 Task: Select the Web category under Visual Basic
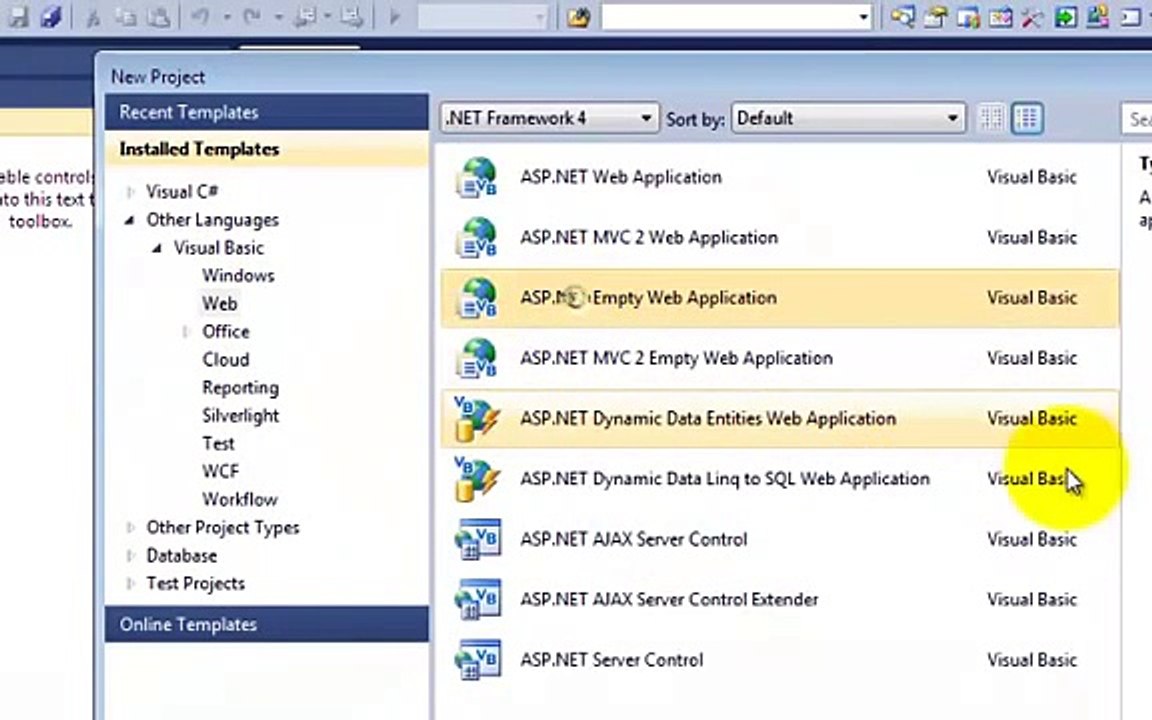220,303
